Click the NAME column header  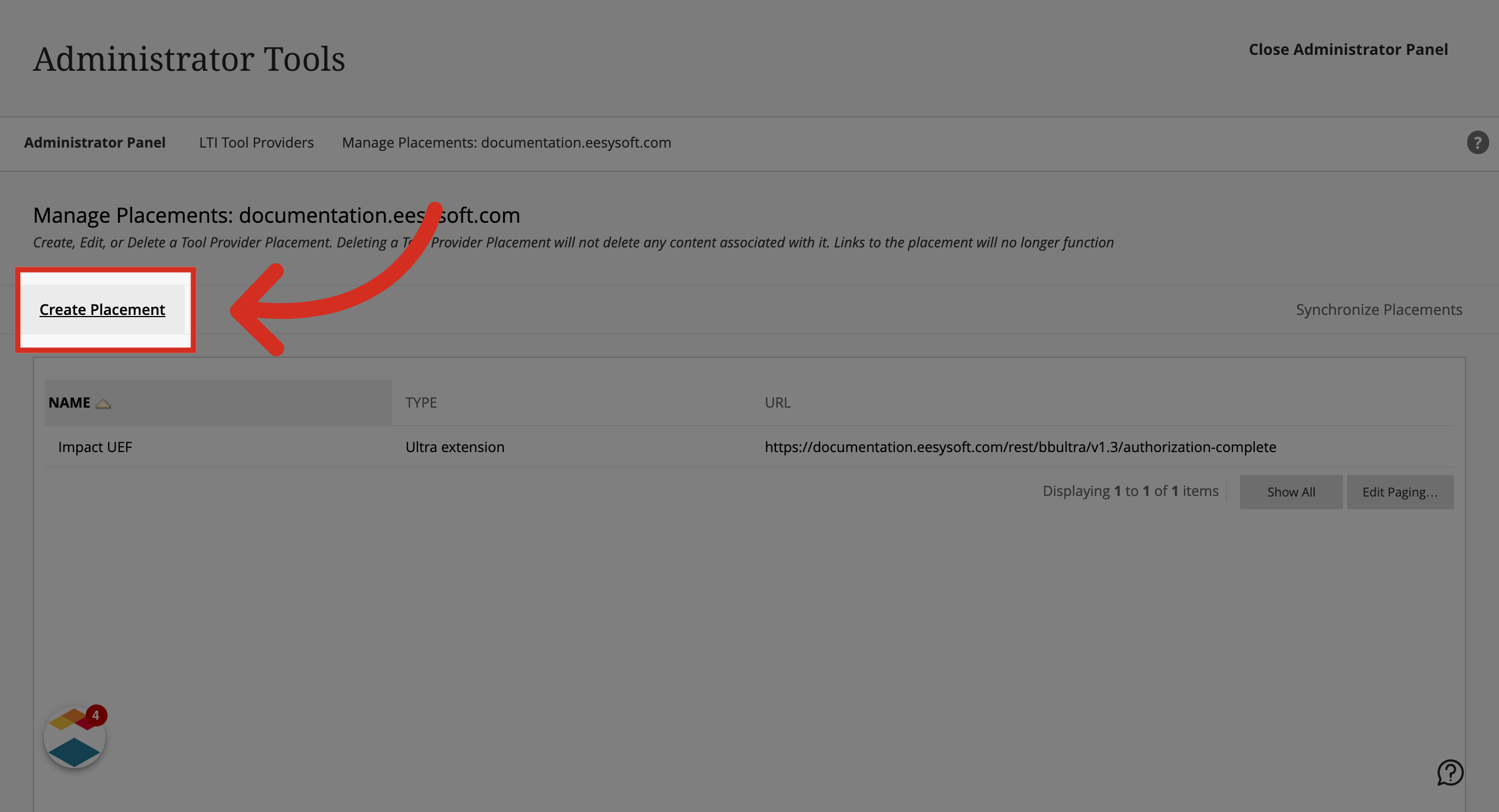[218, 403]
